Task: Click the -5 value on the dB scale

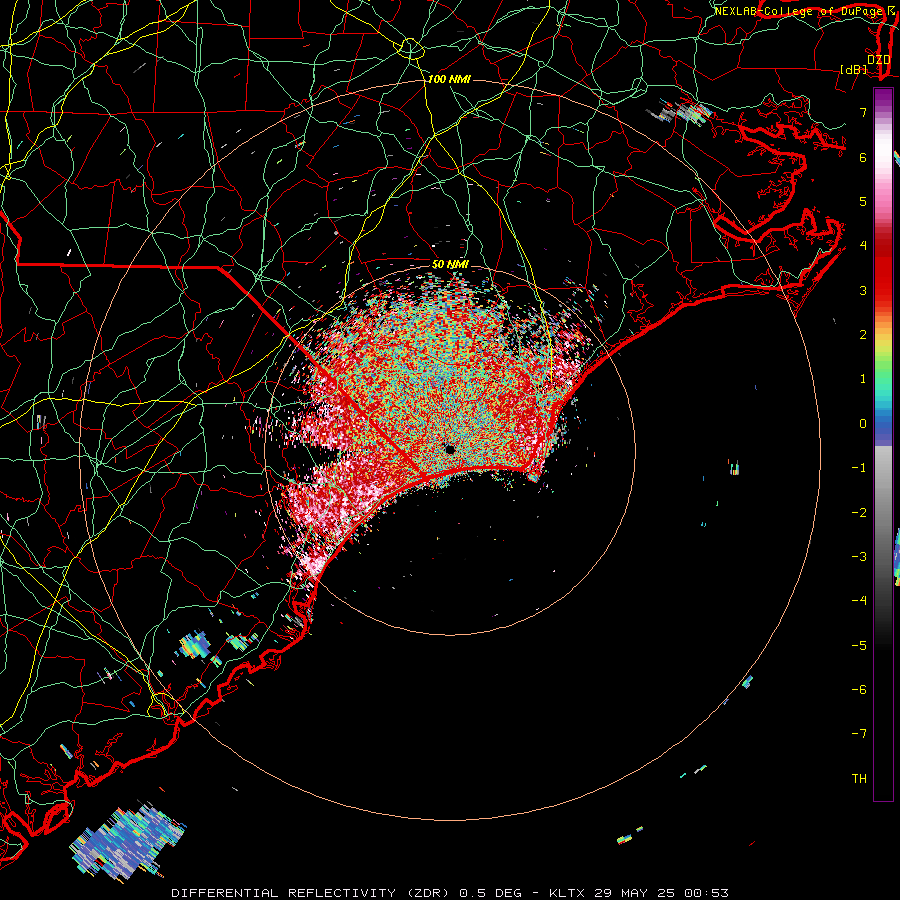Action: pyautogui.click(x=859, y=646)
